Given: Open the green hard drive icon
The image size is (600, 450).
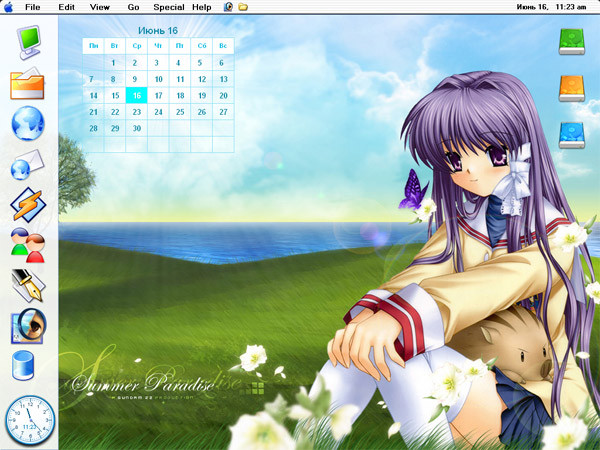Looking at the screenshot, I should point(572,41).
